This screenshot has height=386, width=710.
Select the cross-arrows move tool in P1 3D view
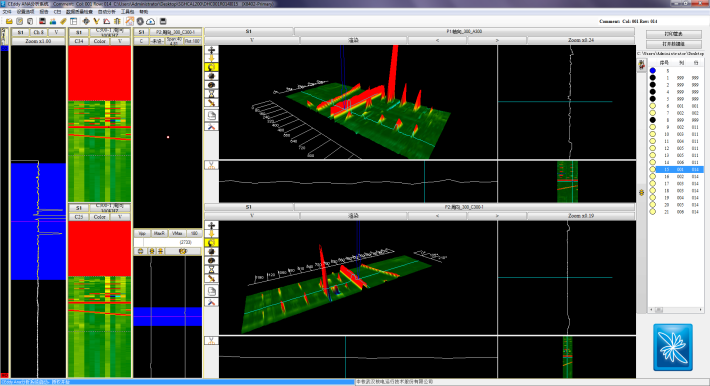(x=211, y=50)
